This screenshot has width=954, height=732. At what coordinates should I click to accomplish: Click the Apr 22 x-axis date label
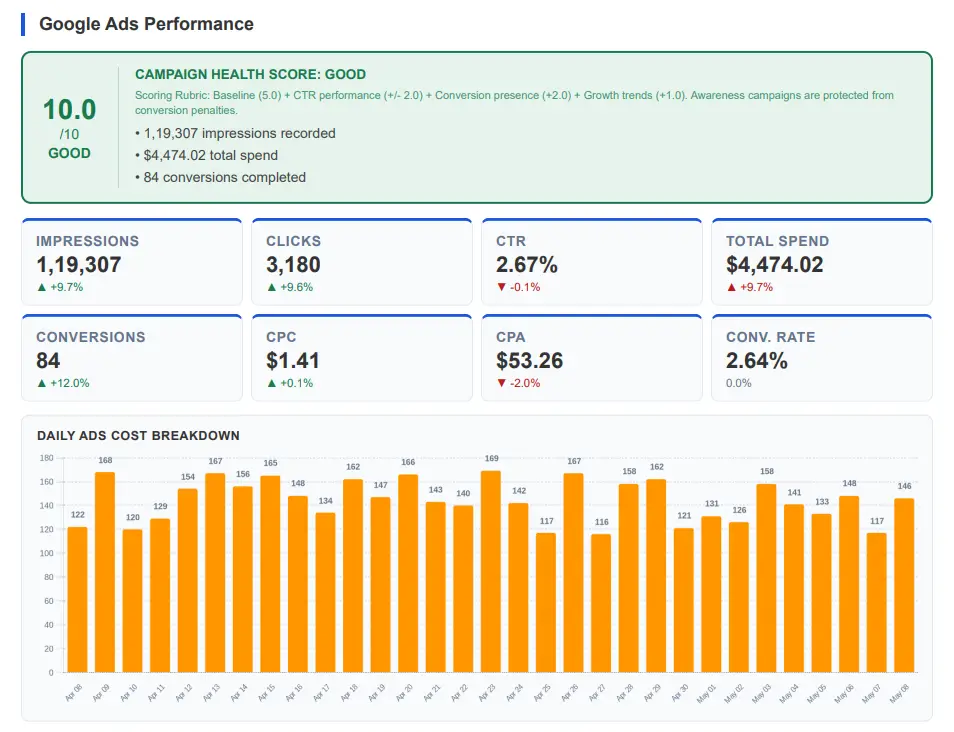click(x=459, y=692)
